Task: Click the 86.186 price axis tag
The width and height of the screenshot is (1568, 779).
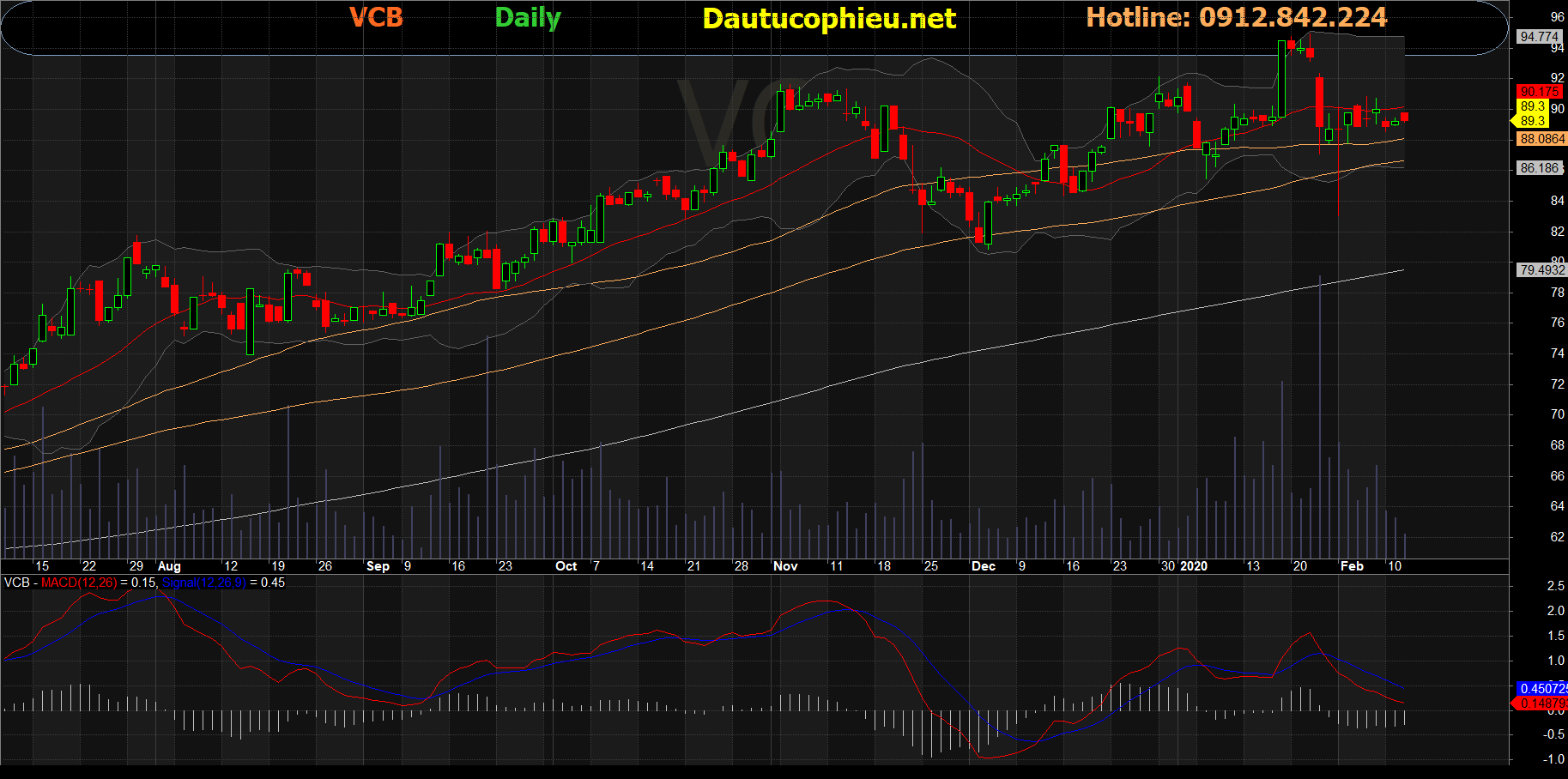Action: point(1539,168)
